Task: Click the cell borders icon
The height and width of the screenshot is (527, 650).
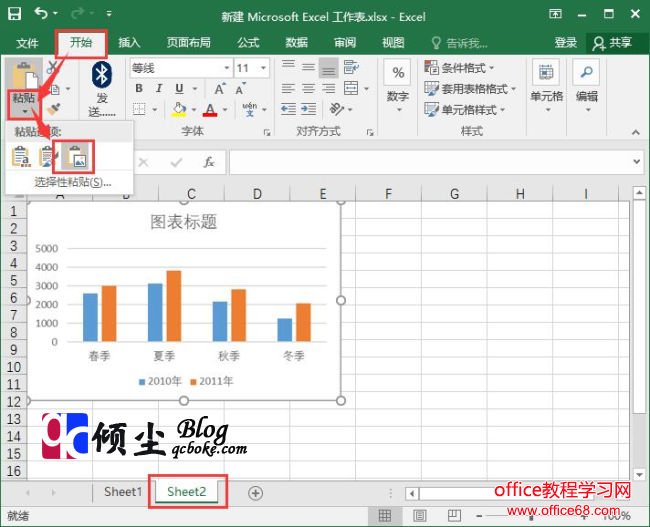Action: pos(140,109)
